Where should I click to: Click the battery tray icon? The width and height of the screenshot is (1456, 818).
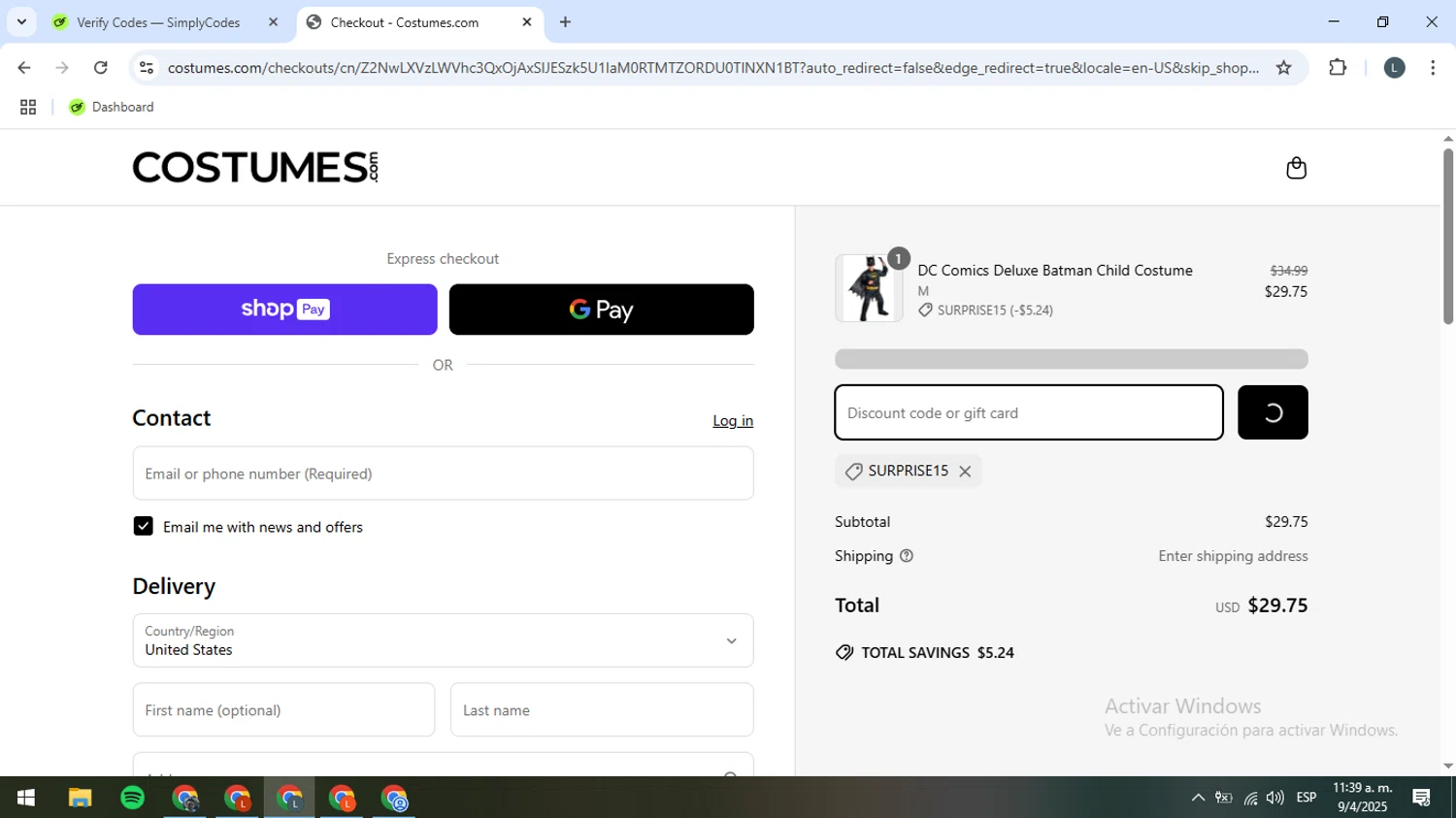tap(1224, 798)
